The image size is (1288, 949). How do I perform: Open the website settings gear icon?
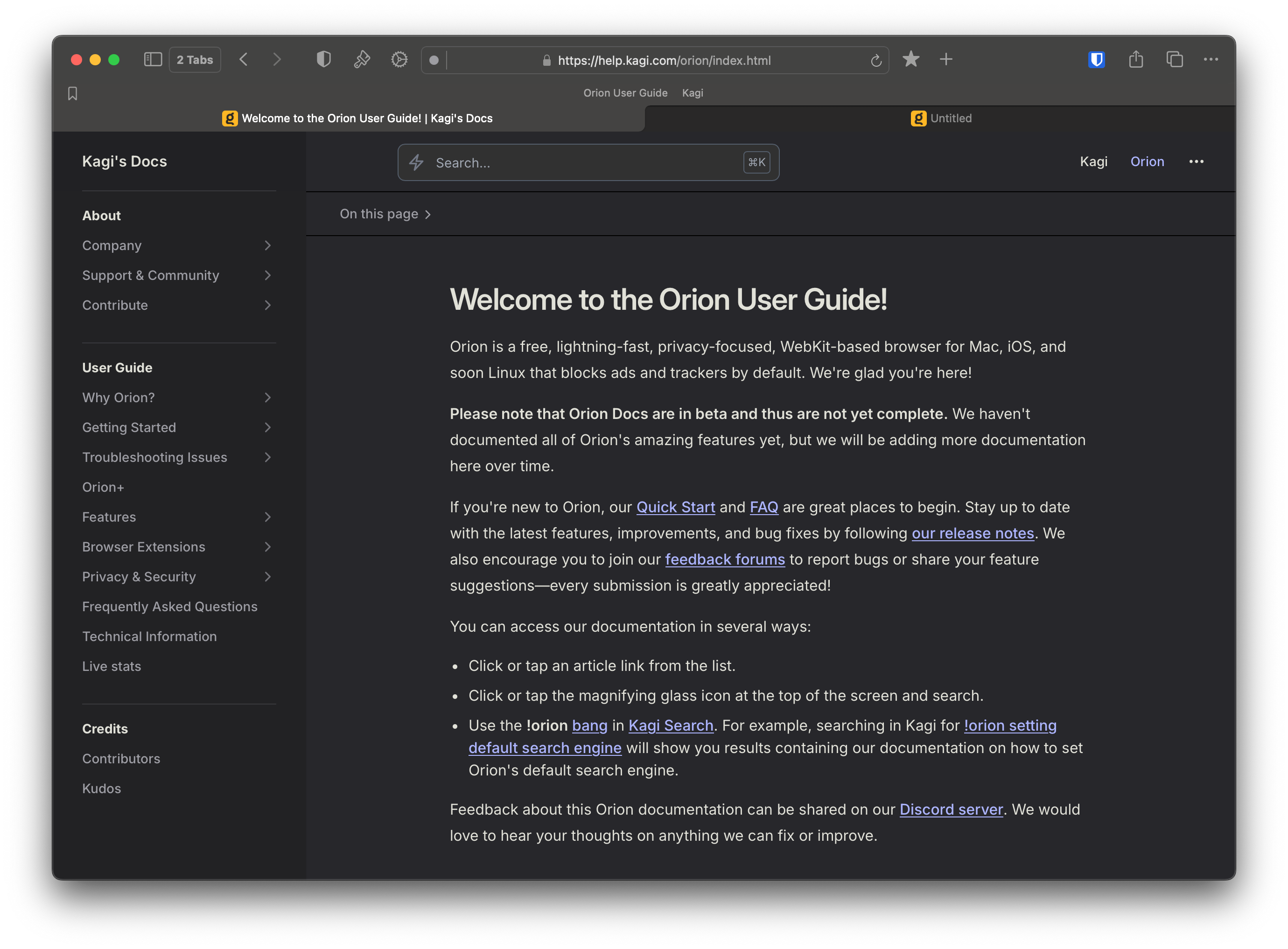tap(399, 60)
